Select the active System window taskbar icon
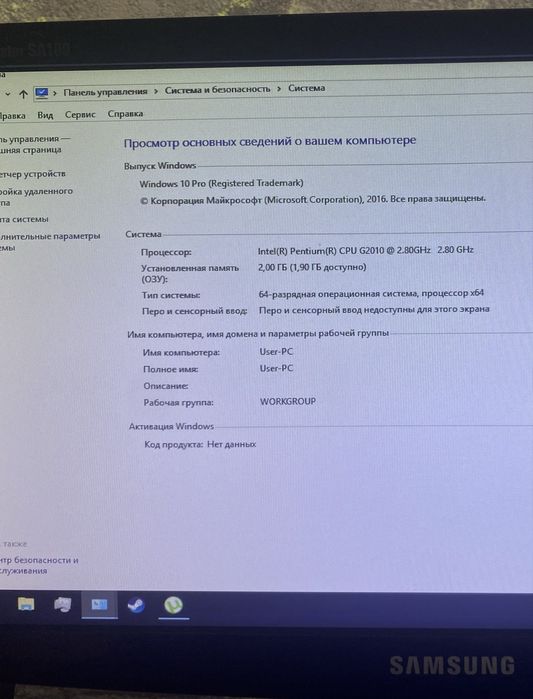This screenshot has height=699, width=533. click(99, 605)
